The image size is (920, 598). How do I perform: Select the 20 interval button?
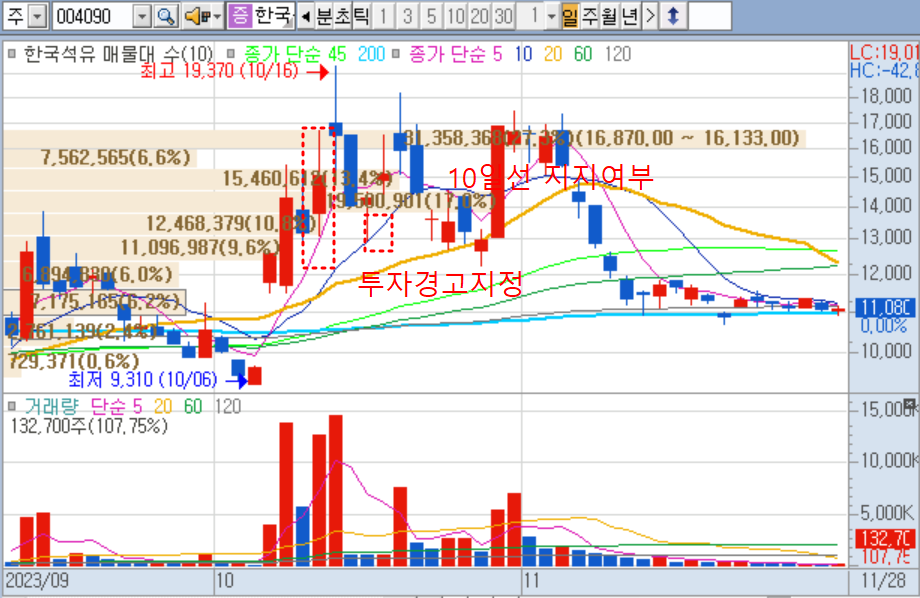pyautogui.click(x=479, y=16)
